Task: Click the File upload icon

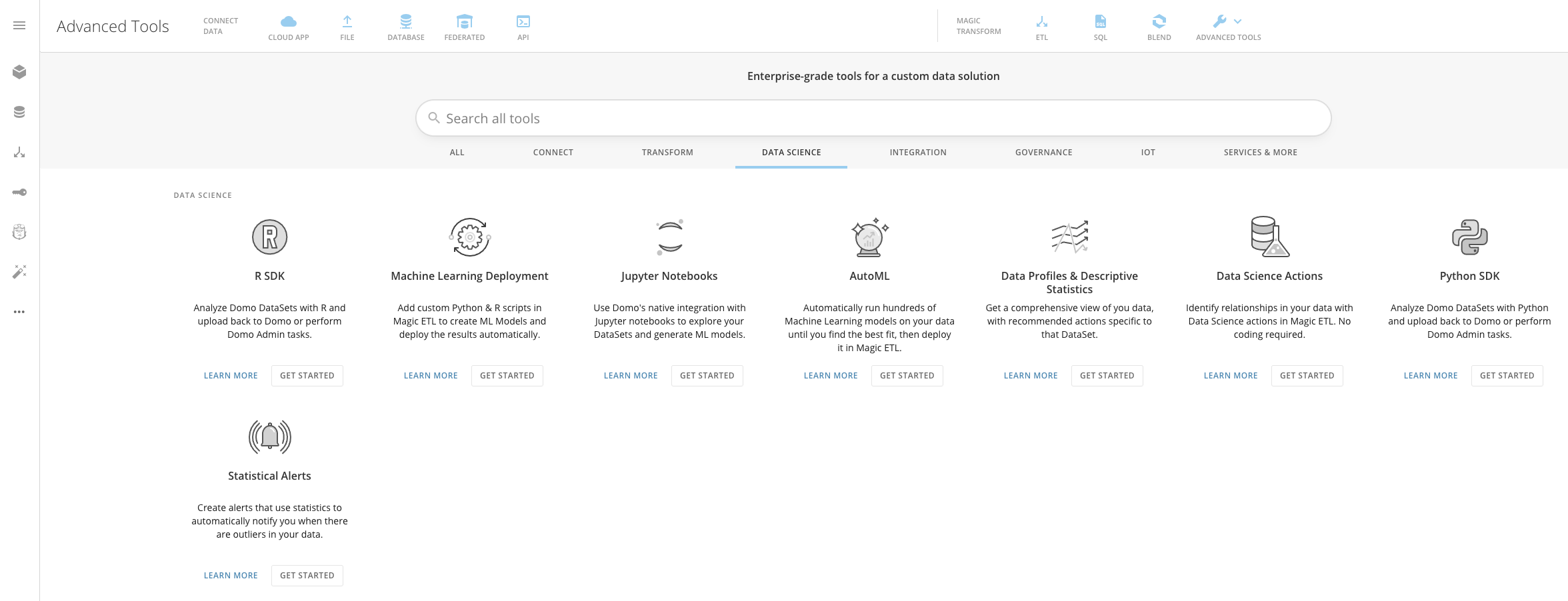Action: tap(347, 21)
